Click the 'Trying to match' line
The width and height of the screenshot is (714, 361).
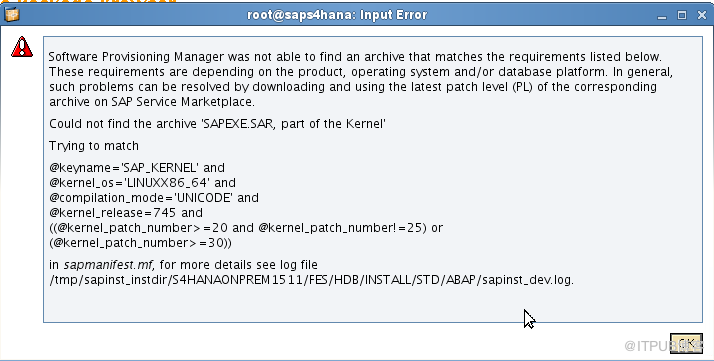[x=94, y=146]
